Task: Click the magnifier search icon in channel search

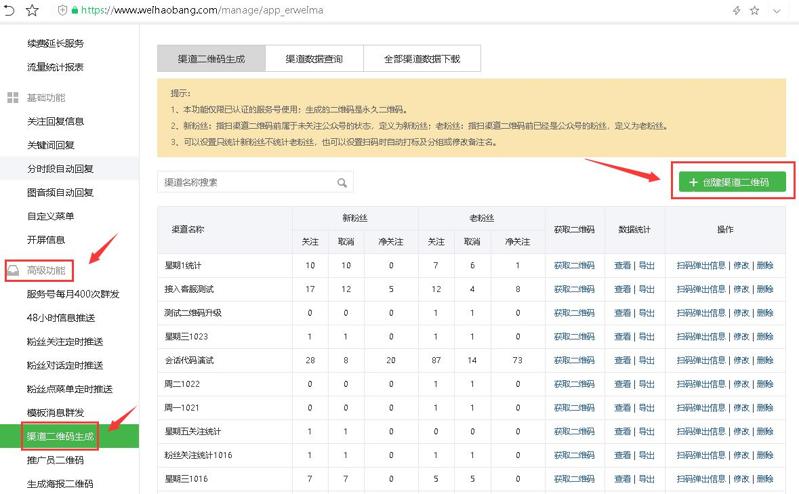Action: click(x=342, y=183)
